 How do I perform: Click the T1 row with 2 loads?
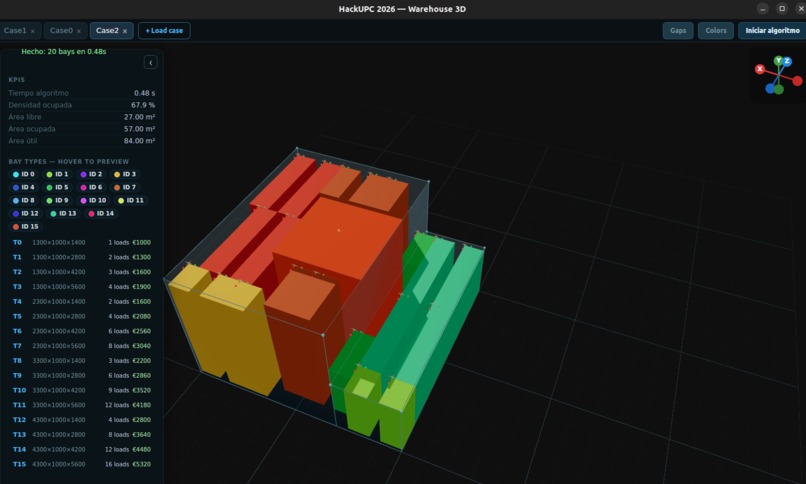pyautogui.click(x=82, y=257)
